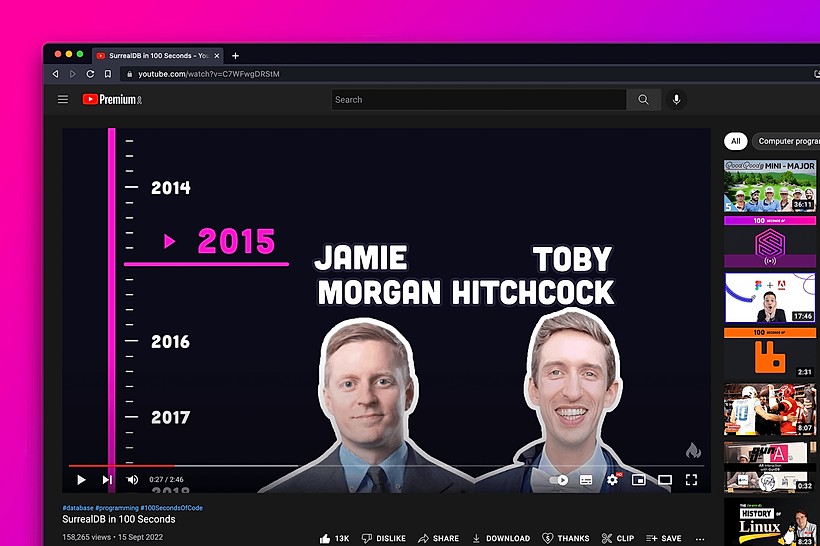The height and width of the screenshot is (546, 820).
Task: Play the video
Action: [x=81, y=480]
